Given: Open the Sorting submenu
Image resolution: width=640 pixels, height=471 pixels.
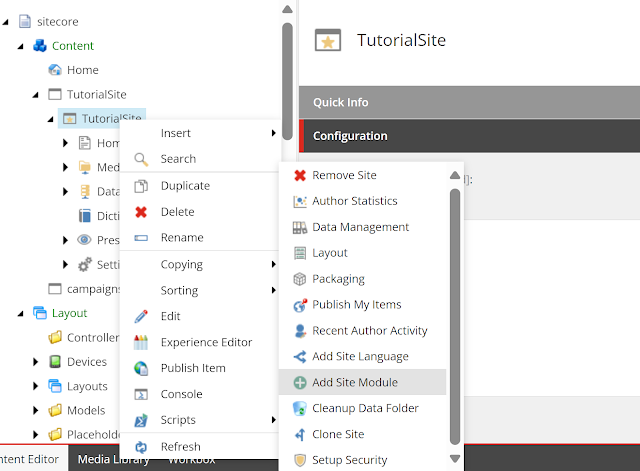Looking at the screenshot, I should pyautogui.click(x=200, y=291).
